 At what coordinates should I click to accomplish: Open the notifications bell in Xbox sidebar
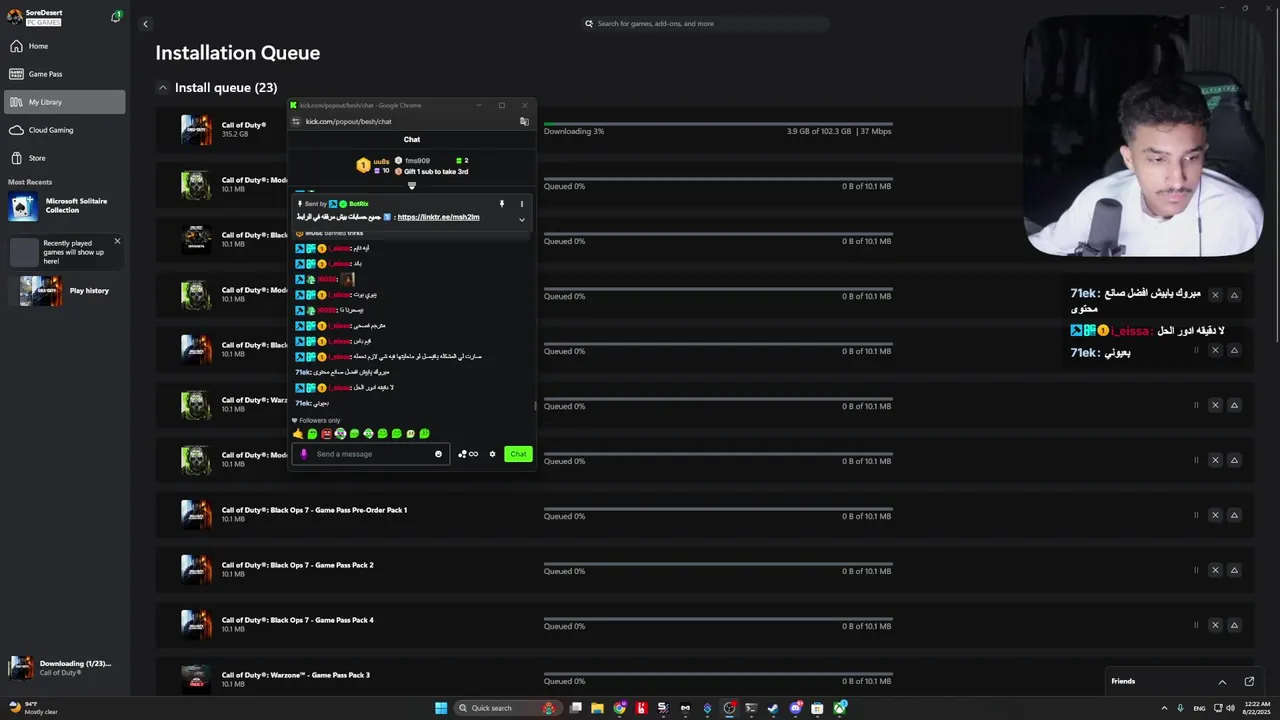click(116, 17)
